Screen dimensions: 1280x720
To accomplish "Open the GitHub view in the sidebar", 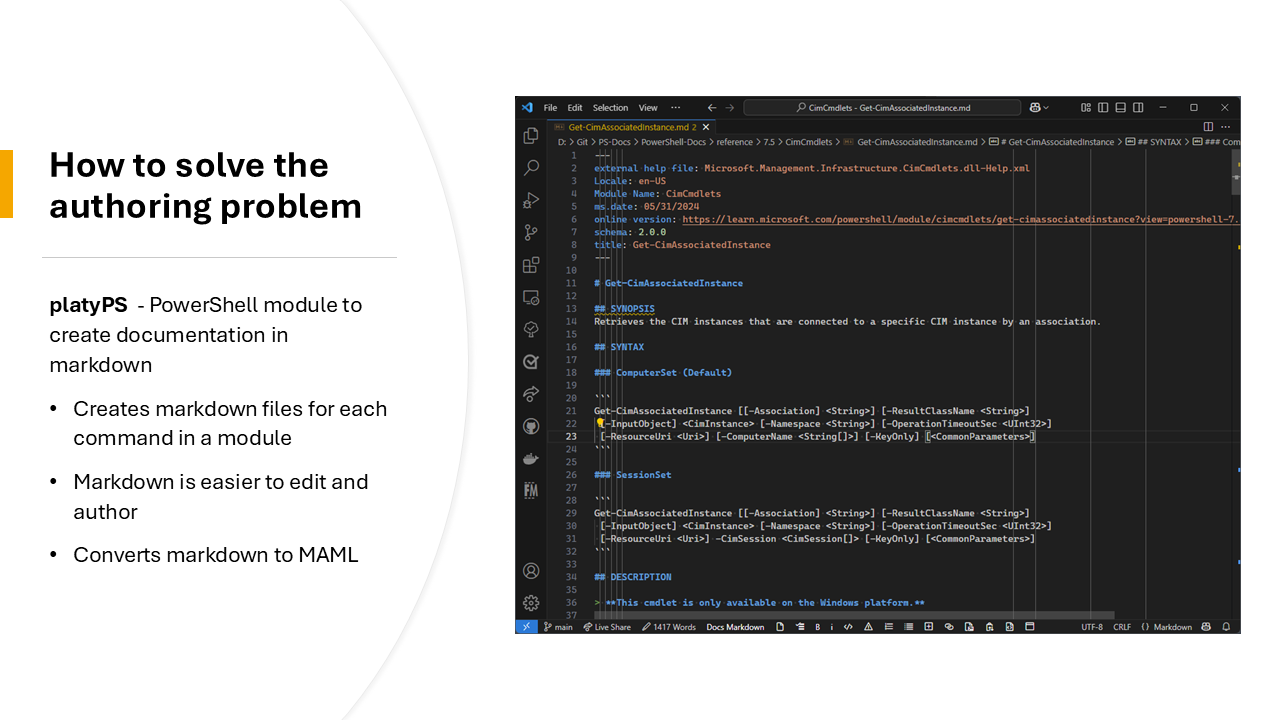I will [530, 424].
